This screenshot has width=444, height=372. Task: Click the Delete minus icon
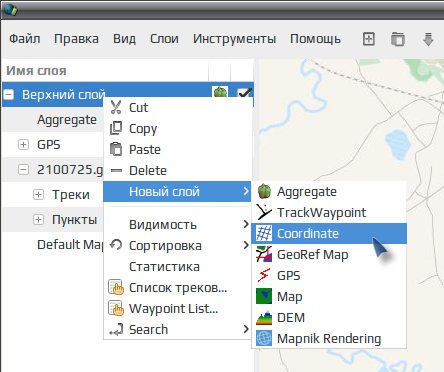tap(116, 170)
